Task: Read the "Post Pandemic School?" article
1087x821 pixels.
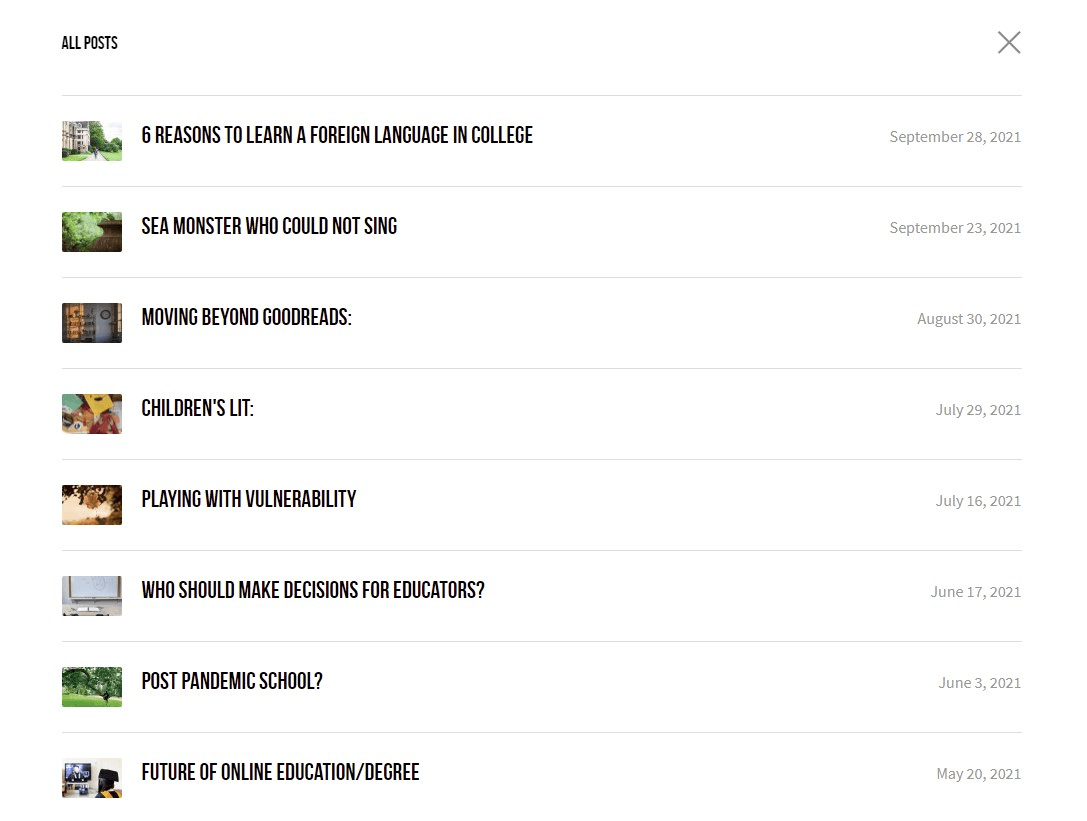Action: 232,682
